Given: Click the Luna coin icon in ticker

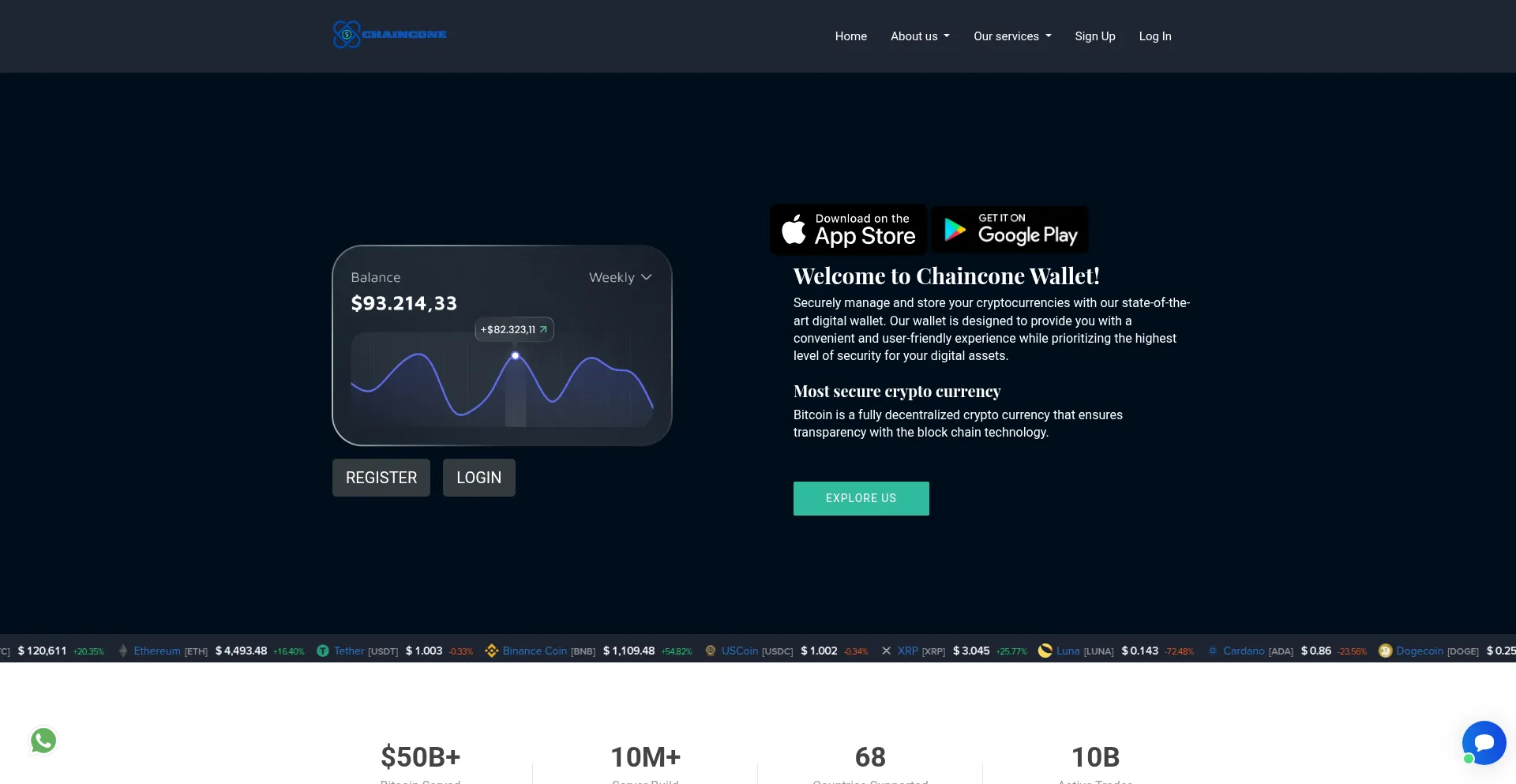Looking at the screenshot, I should pyautogui.click(x=1045, y=651).
